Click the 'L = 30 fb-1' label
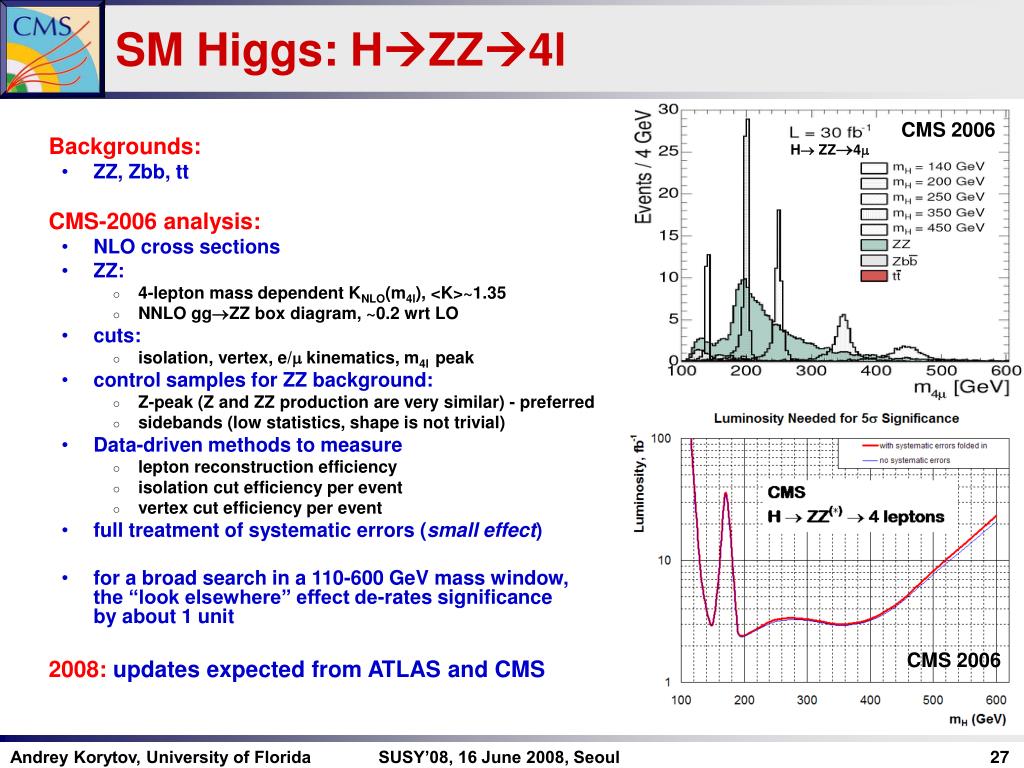 click(x=829, y=132)
